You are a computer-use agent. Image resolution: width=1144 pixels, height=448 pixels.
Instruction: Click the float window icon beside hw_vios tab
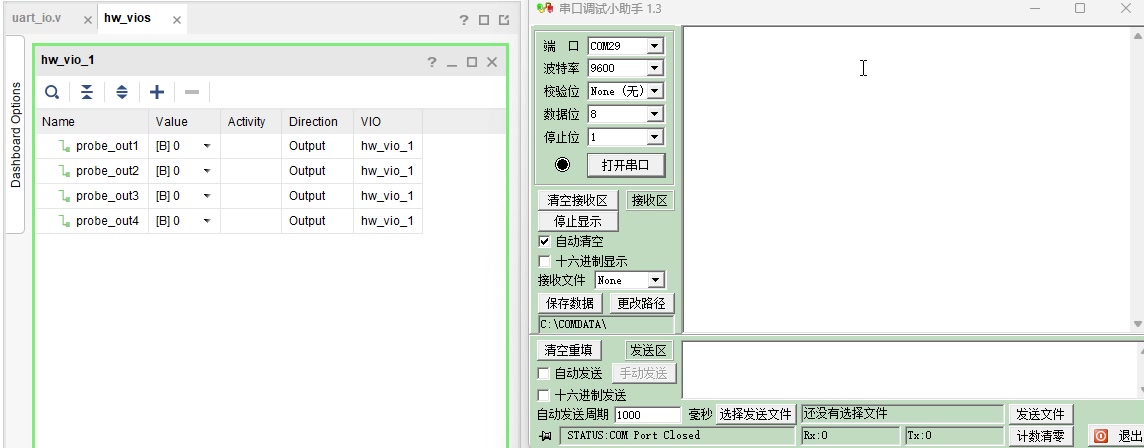click(x=503, y=20)
